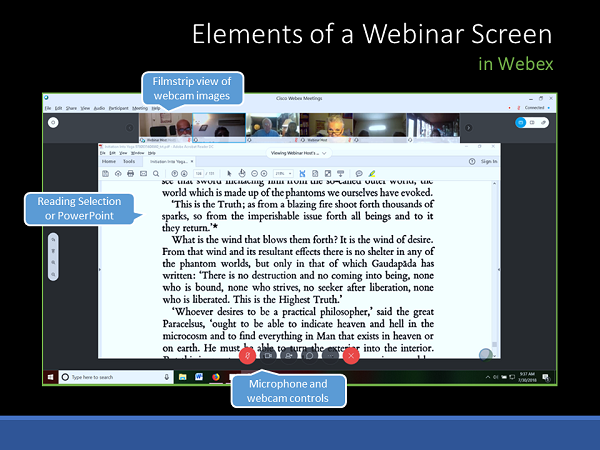Select the webcam thumbnail of woman with glasses
This screenshot has width=600, height=450.
[x=326, y=128]
